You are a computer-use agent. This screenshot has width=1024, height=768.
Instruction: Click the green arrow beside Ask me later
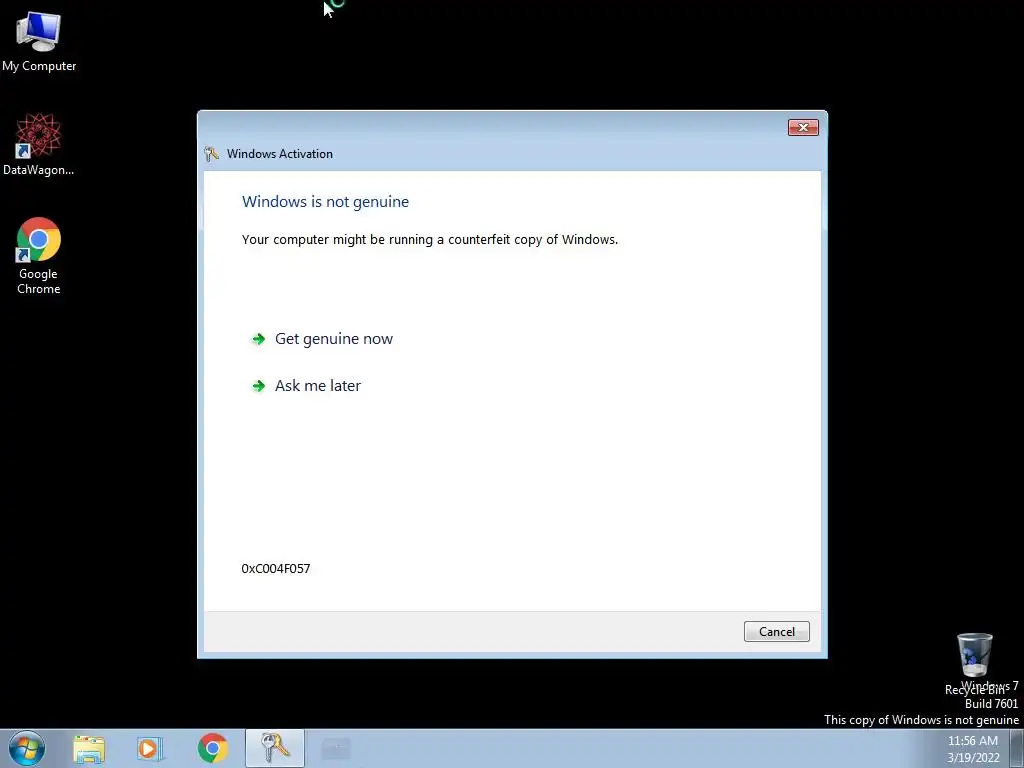pos(259,386)
